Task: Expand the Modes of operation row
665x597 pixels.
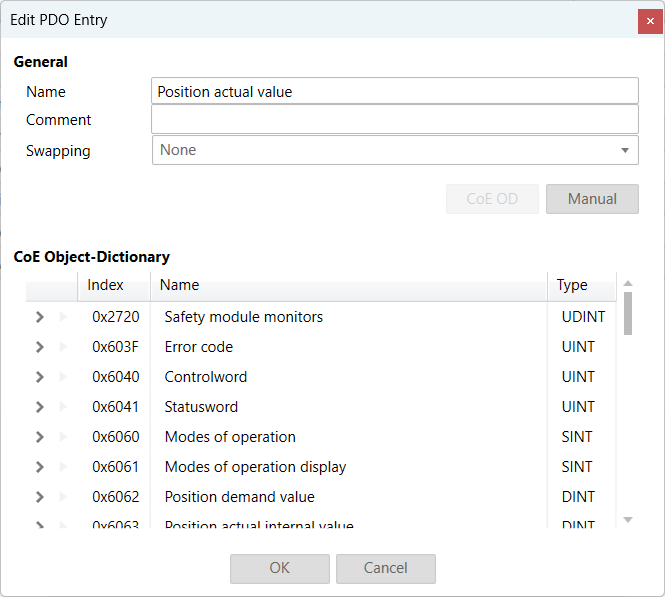Action: tap(40, 437)
